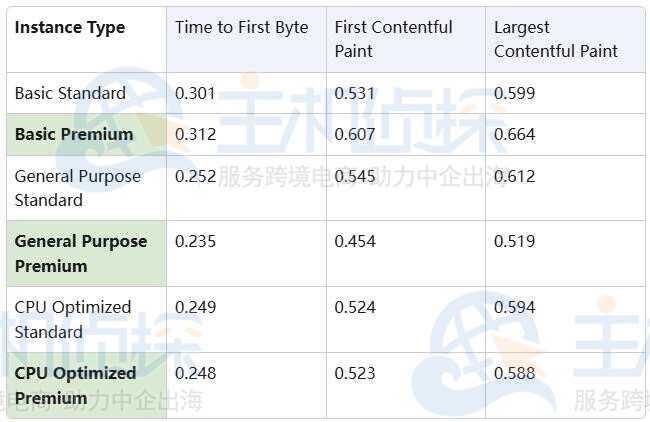The image size is (650, 422).
Task: Click the Instance Type column header
Action: coord(70,28)
